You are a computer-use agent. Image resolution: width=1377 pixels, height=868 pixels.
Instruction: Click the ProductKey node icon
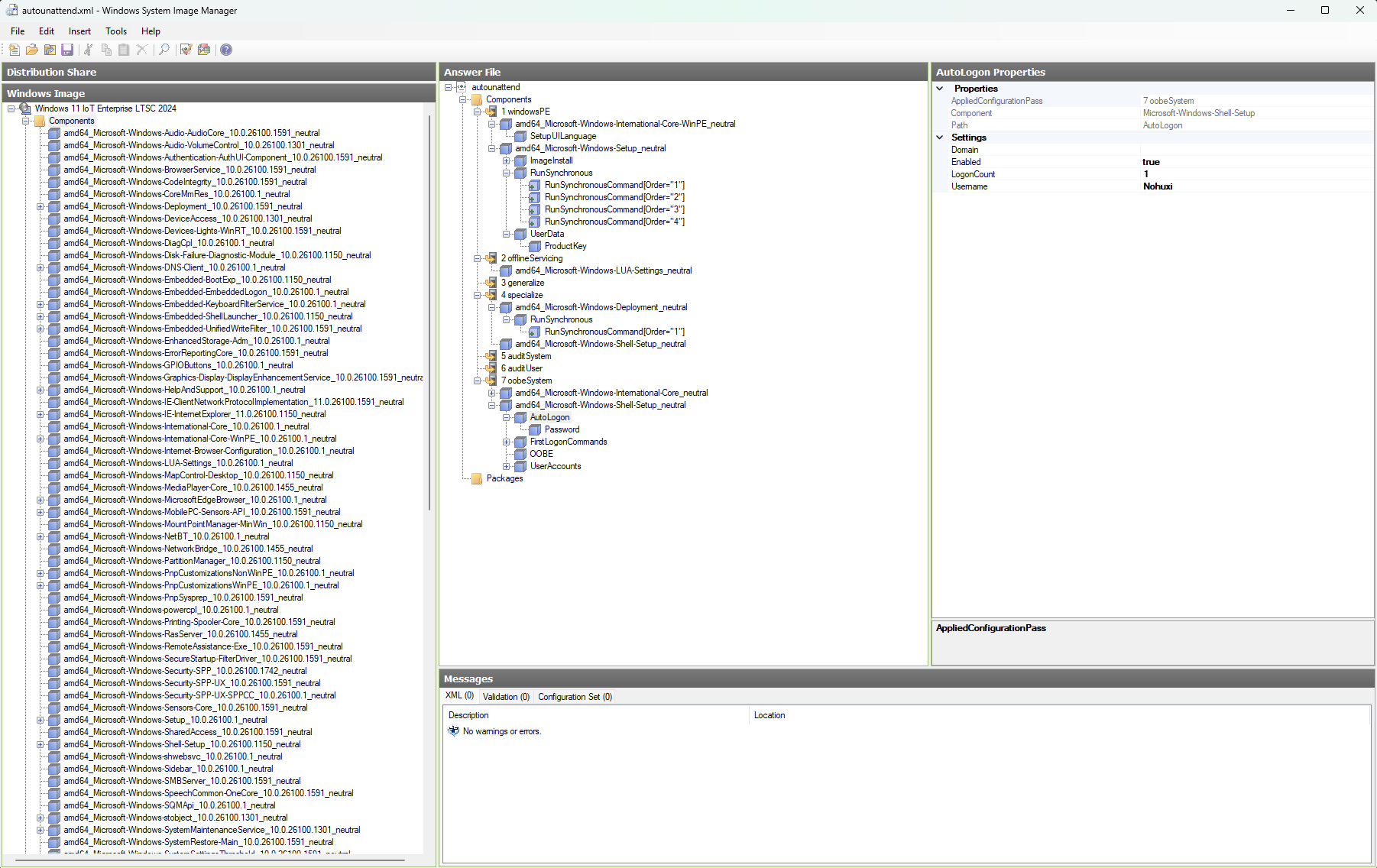pos(535,246)
